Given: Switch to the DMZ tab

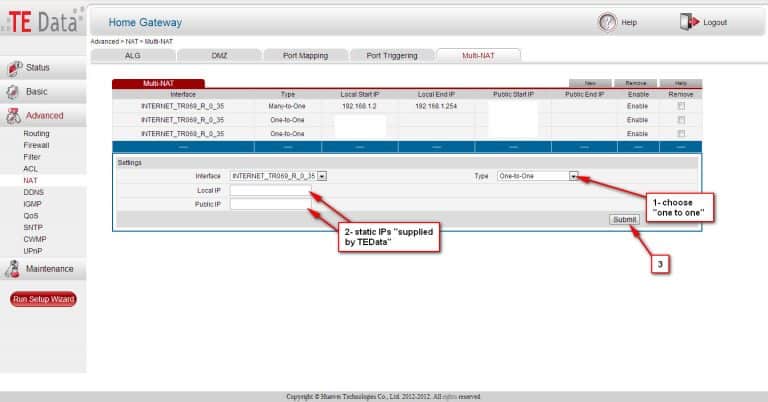Looking at the screenshot, I should click(x=219, y=55).
